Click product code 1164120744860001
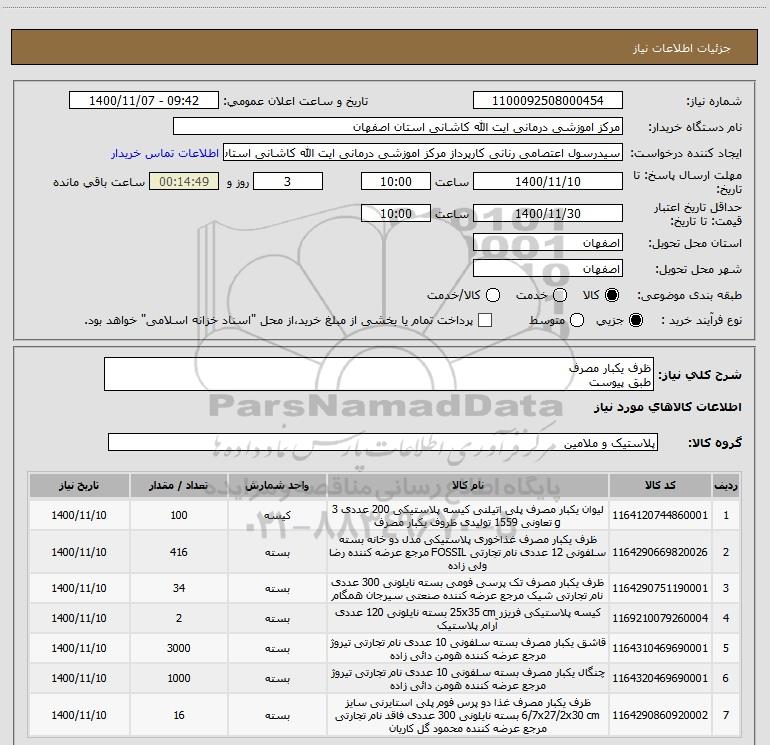Screen dimensions: 770x745 click(x=660, y=515)
